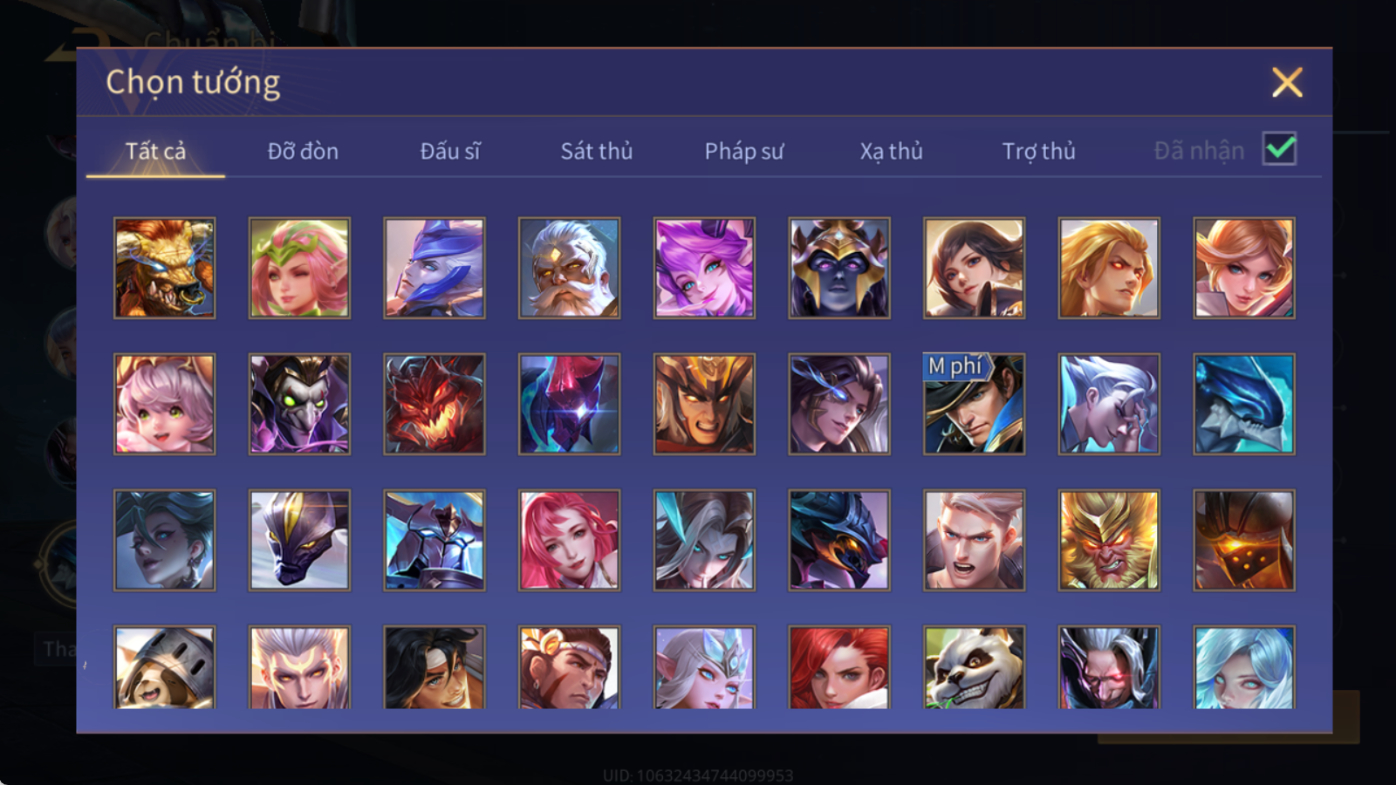Screen dimensions: 1396x785
Task: Select the green-eyed dark jester hero
Action: pyautogui.click(x=299, y=404)
